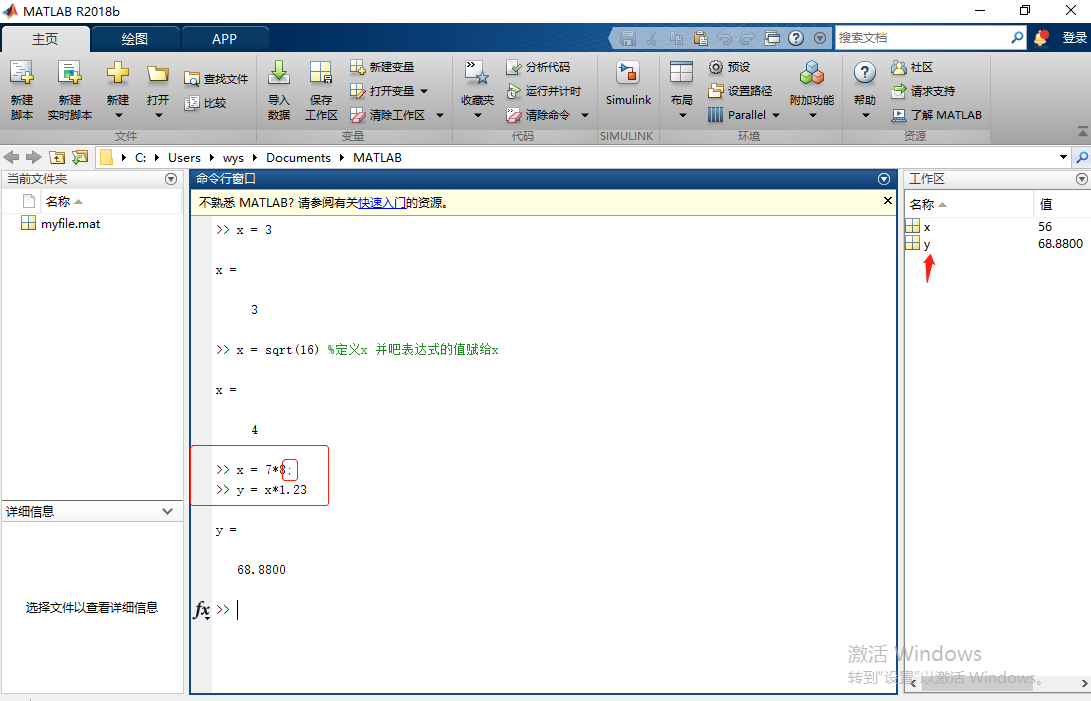Screen dimensions: 1091x701
Task: Select variable x in workspace
Action: [926, 227]
